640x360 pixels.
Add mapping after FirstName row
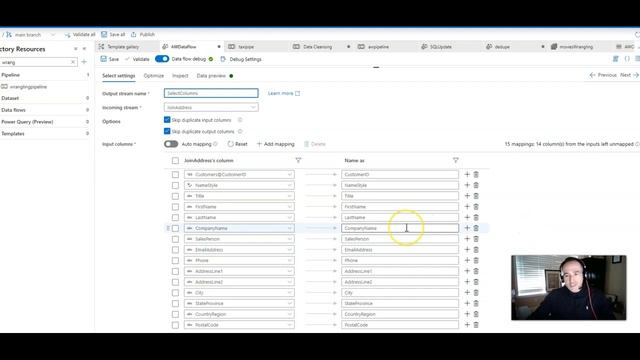tap(467, 207)
